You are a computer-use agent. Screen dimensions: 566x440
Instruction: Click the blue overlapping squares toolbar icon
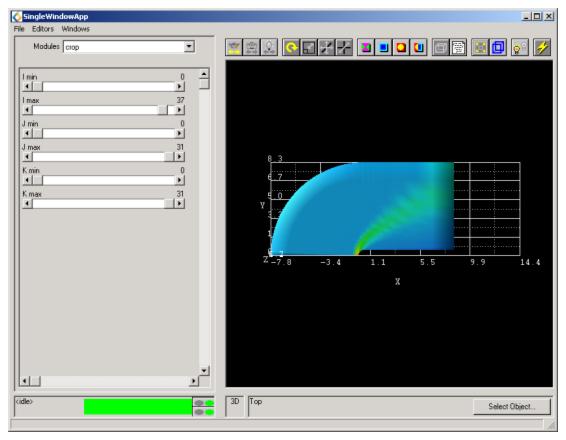(498, 47)
